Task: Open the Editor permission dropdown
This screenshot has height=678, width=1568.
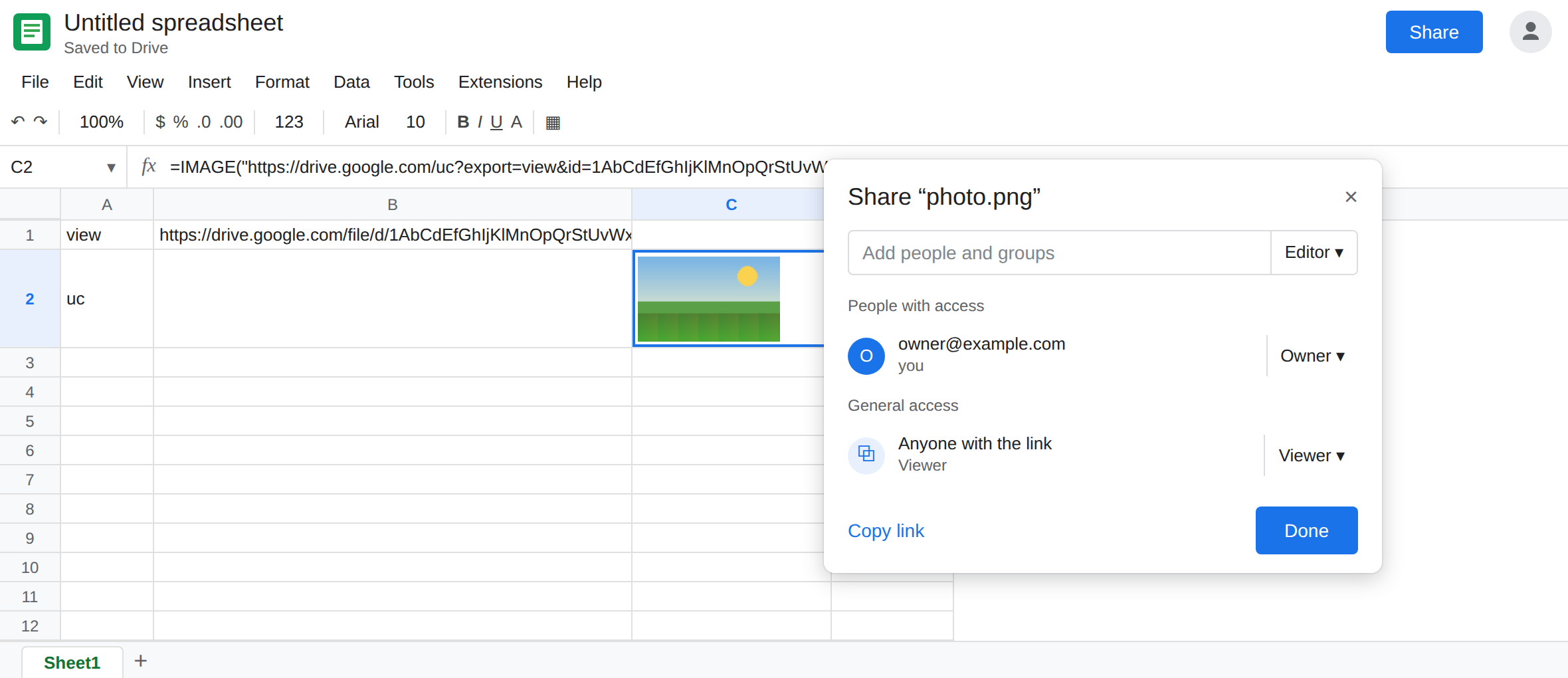Action: click(x=1314, y=253)
